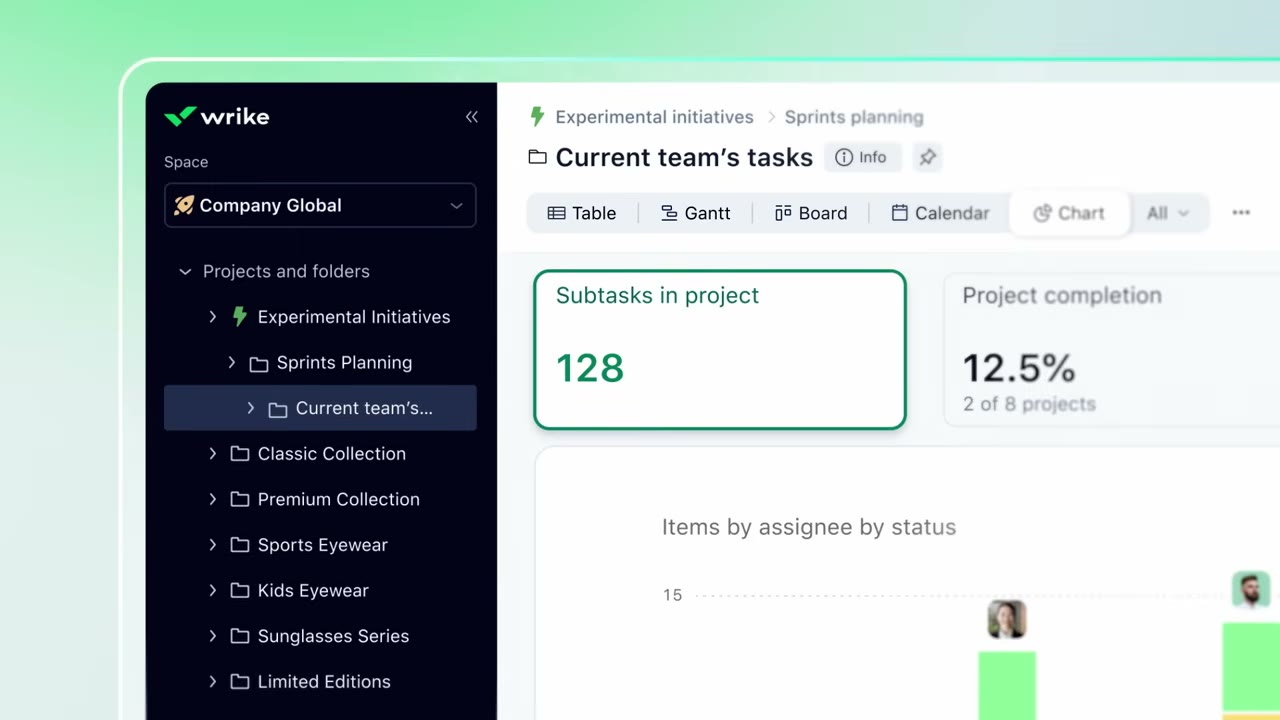Switch to the Calendar view tab

[940, 213]
